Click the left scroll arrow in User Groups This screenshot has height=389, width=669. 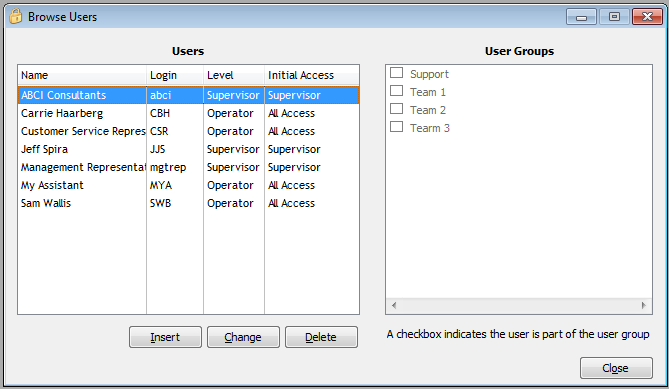[x=394, y=305]
